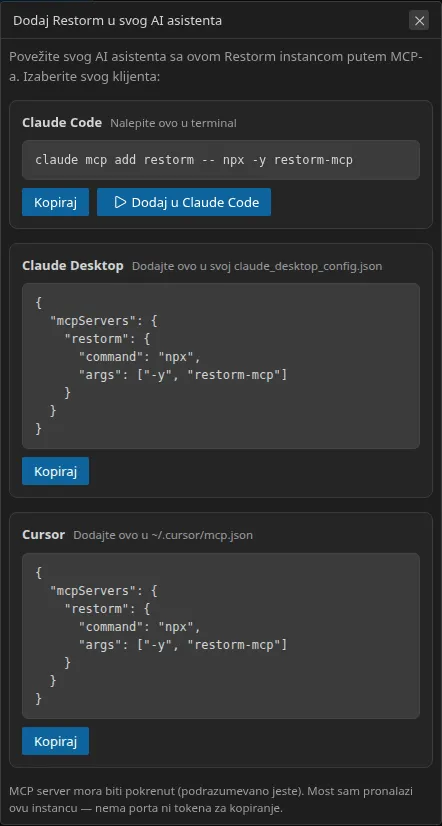
Task: Click the Cursor JSON code block
Action: coord(221,636)
